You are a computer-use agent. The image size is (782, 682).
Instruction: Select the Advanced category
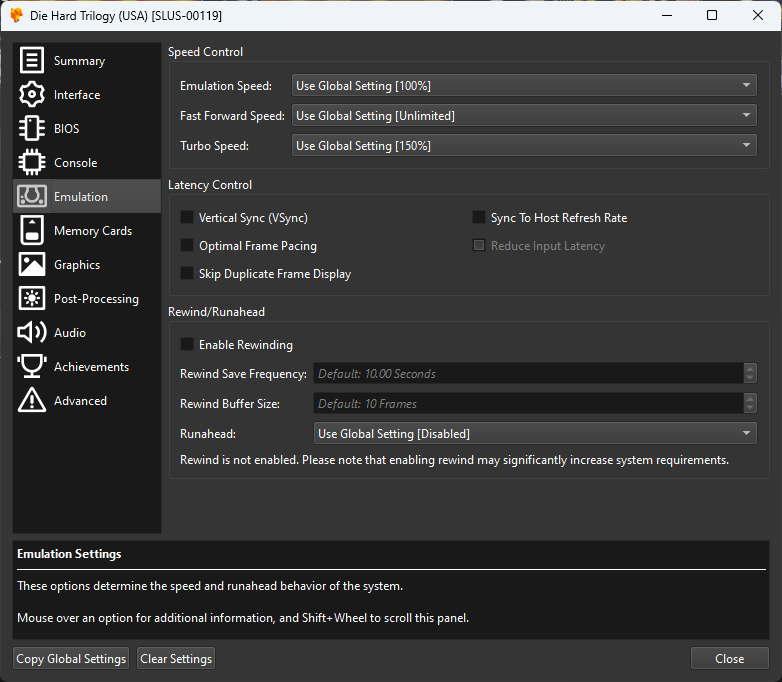pyautogui.click(x=87, y=400)
